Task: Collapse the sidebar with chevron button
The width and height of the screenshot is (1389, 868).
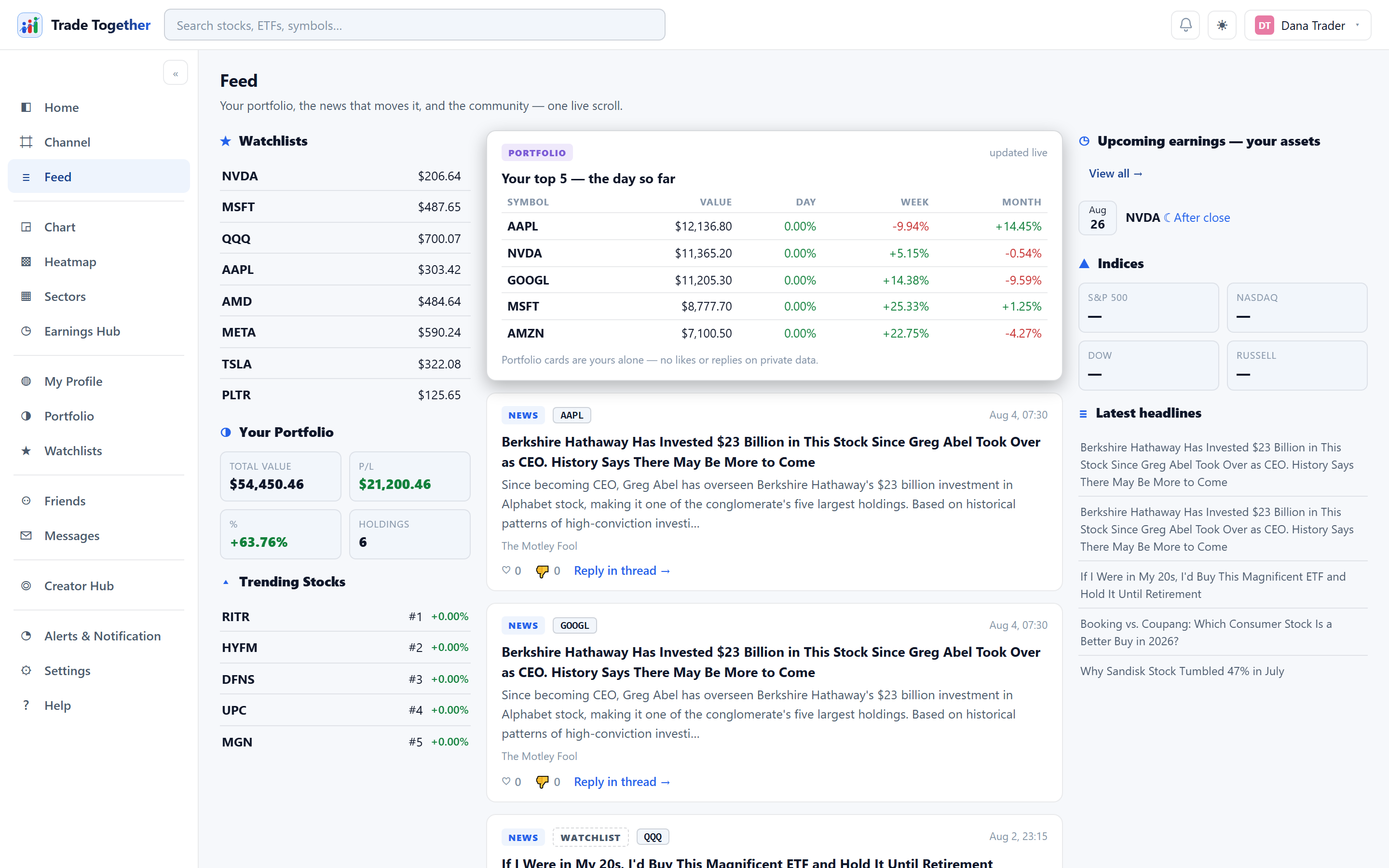Action: coord(176,73)
